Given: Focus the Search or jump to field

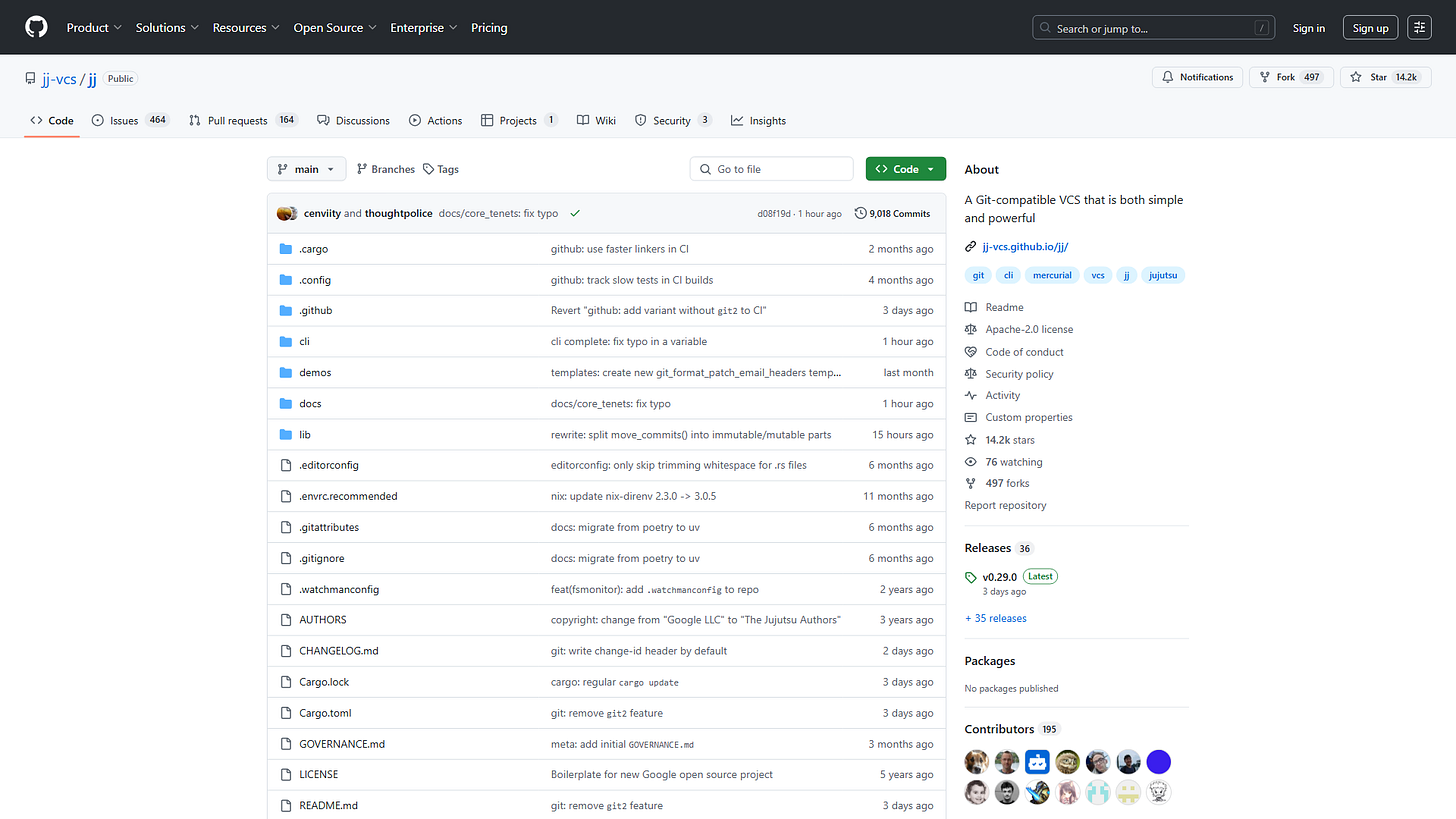Looking at the screenshot, I should click(1153, 28).
